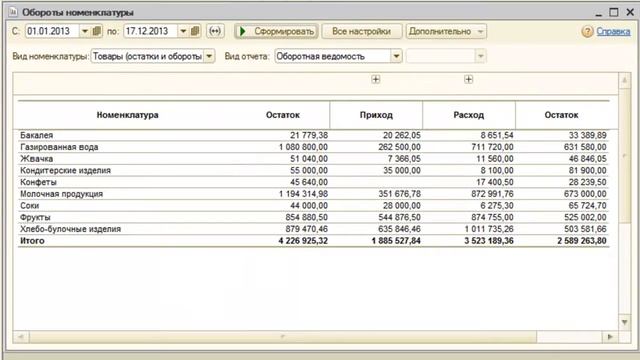640x360 pixels.
Task: Open Все настройки
Action: [x=362, y=31]
